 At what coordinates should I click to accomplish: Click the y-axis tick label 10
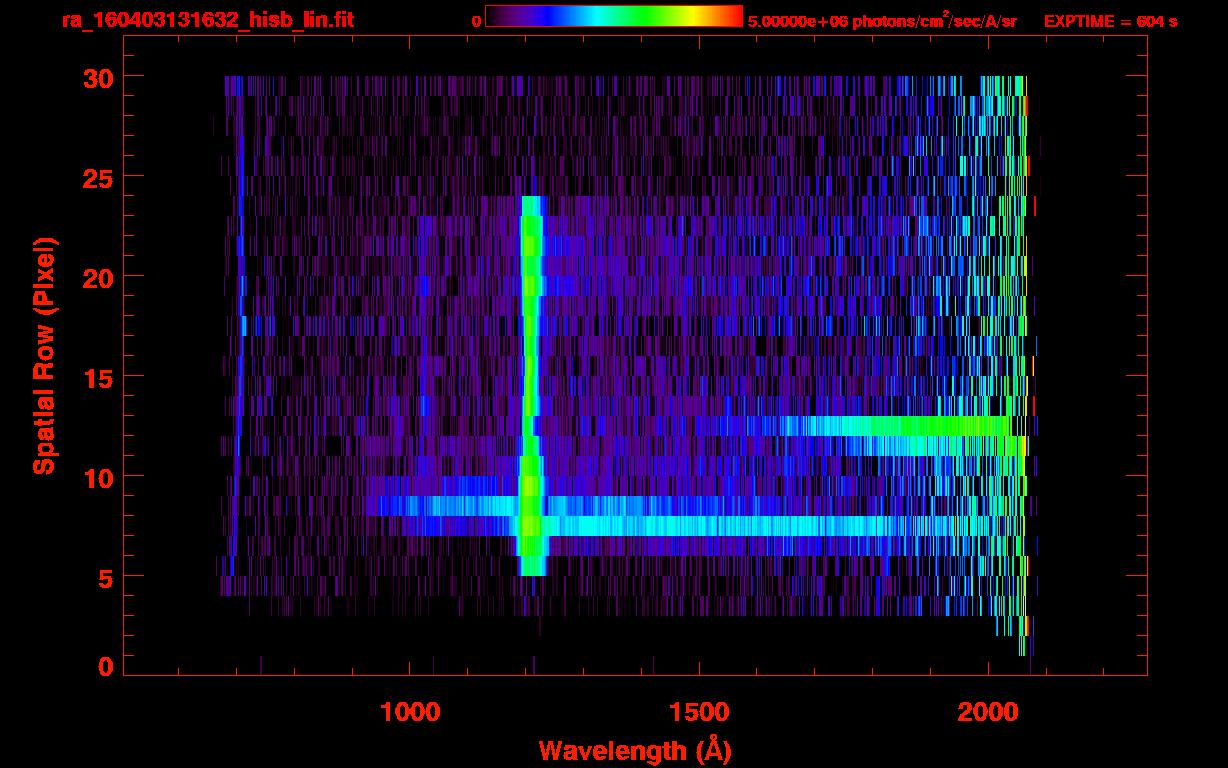[x=97, y=477]
